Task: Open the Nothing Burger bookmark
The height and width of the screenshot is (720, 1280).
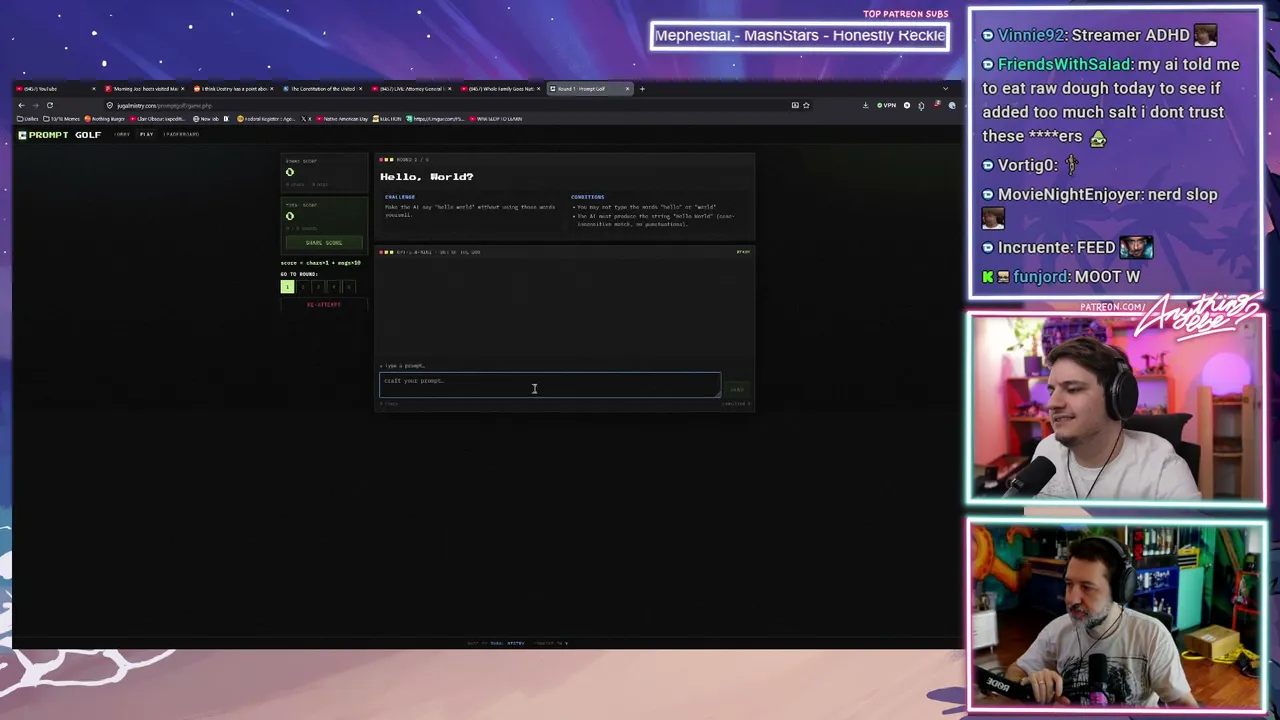Action: [104, 119]
